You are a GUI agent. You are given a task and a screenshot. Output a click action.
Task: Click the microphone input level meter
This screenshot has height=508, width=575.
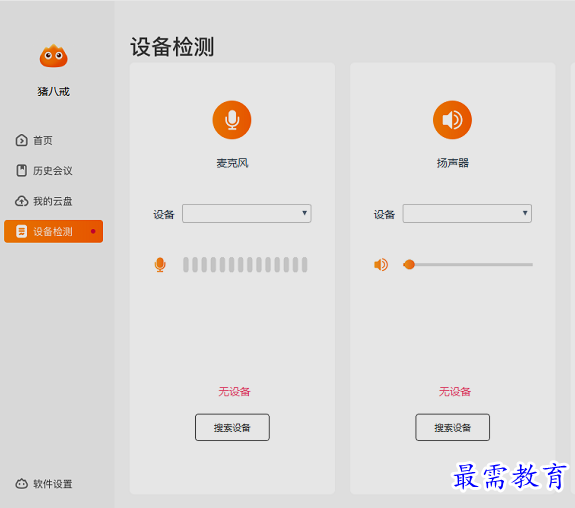coord(245,264)
